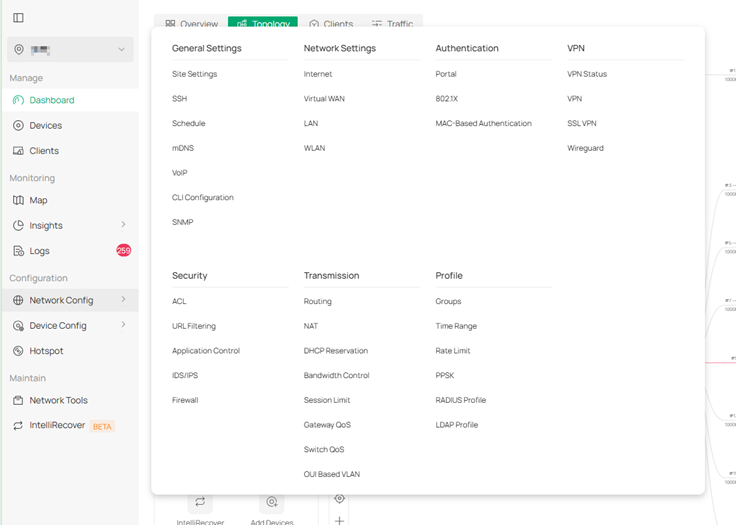Expand the Device Config chevron
The image size is (736, 525).
(123, 325)
